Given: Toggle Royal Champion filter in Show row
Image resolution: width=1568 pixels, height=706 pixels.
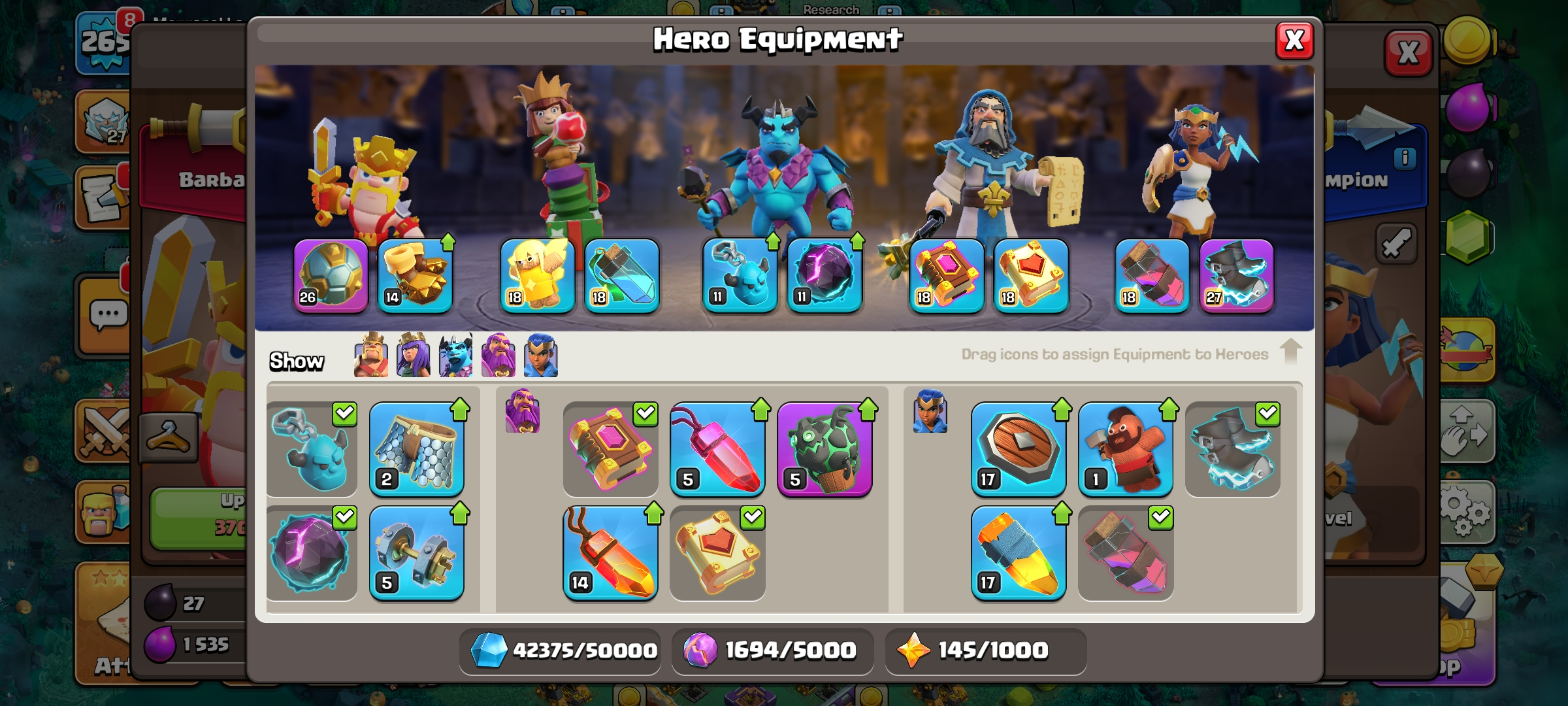Looking at the screenshot, I should click(x=541, y=356).
